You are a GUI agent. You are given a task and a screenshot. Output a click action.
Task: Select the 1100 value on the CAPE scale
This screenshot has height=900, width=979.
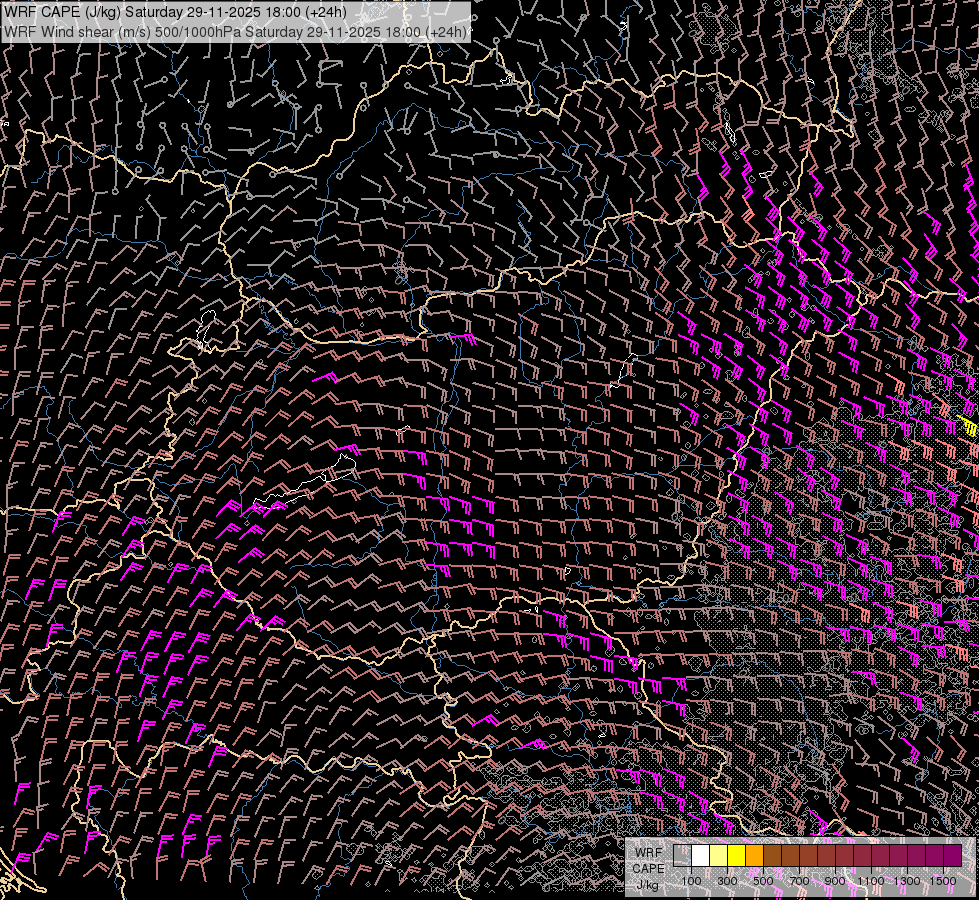pyautogui.click(x=871, y=880)
